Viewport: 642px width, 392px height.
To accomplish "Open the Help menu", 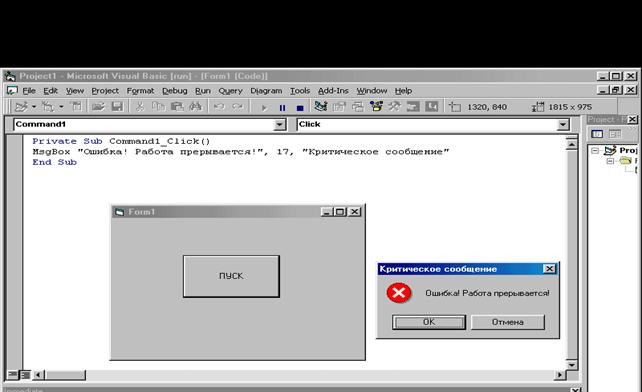I will coord(403,91).
